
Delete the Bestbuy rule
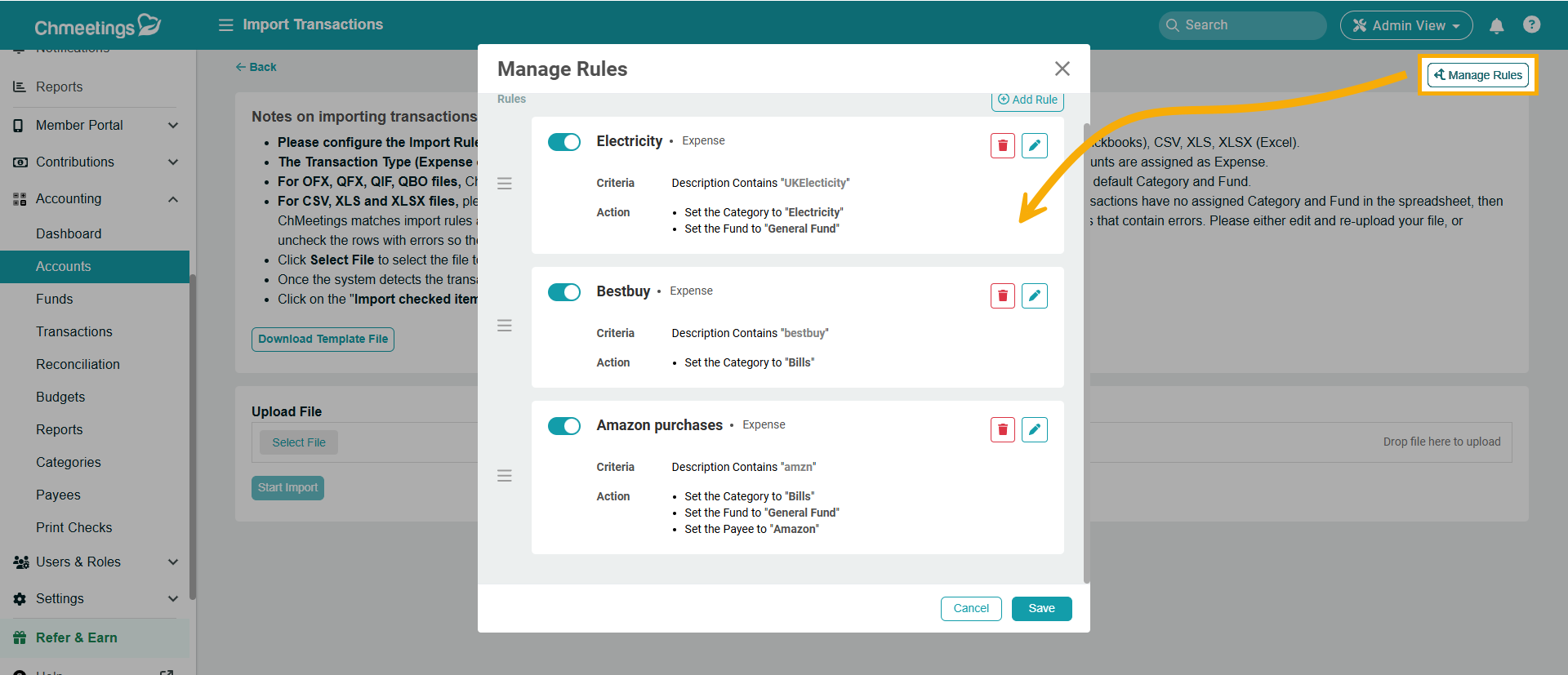[1002, 295]
